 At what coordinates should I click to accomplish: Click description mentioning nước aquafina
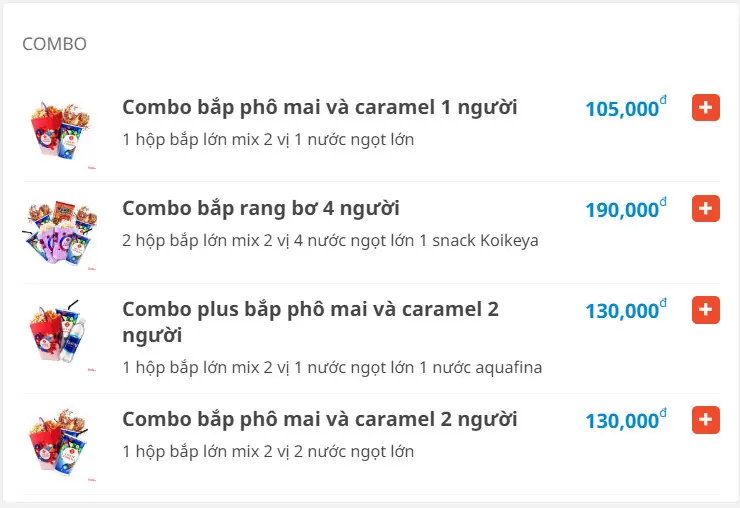332,367
